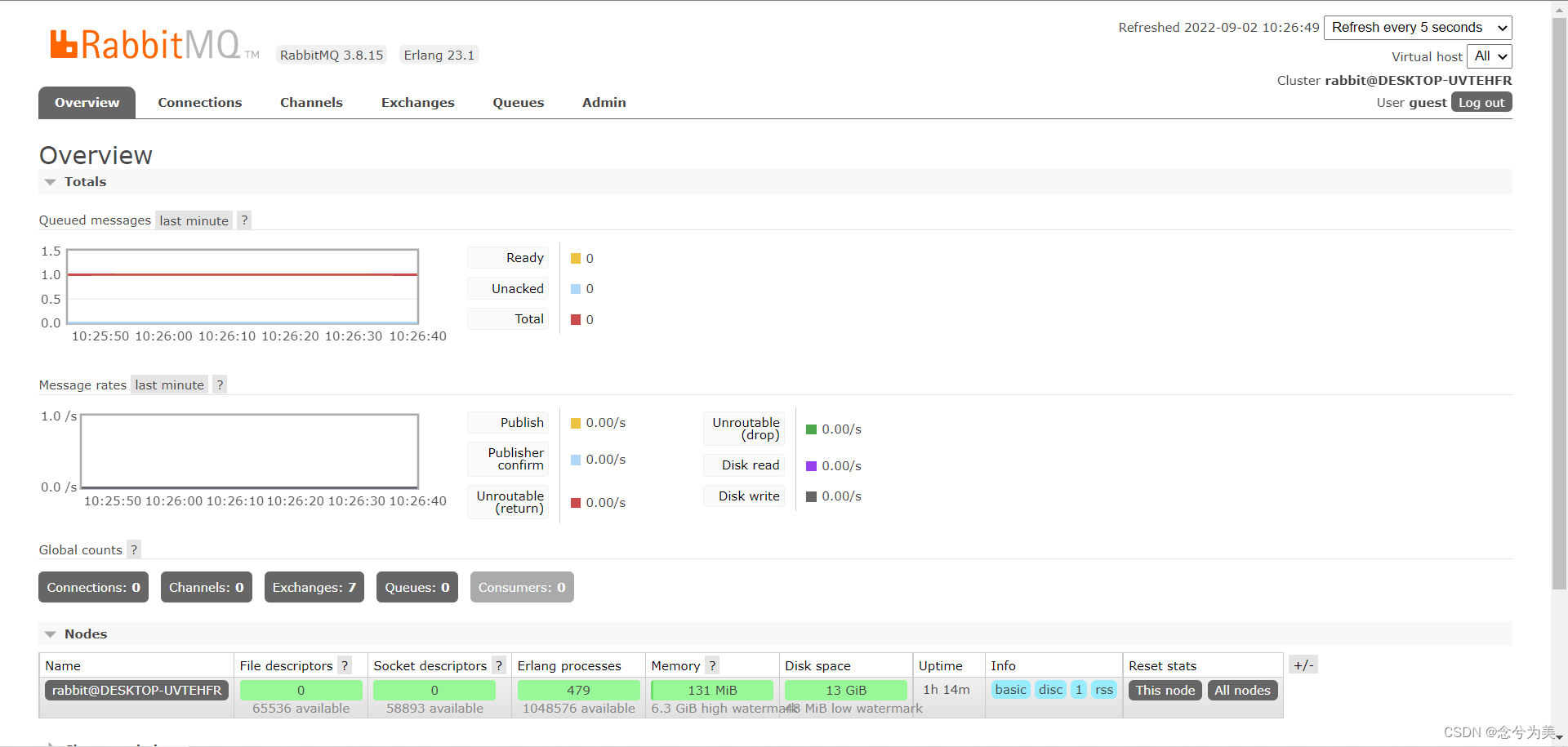Viewport: 1568px width, 747px height.
Task: Open the Admin tab
Action: click(x=604, y=103)
